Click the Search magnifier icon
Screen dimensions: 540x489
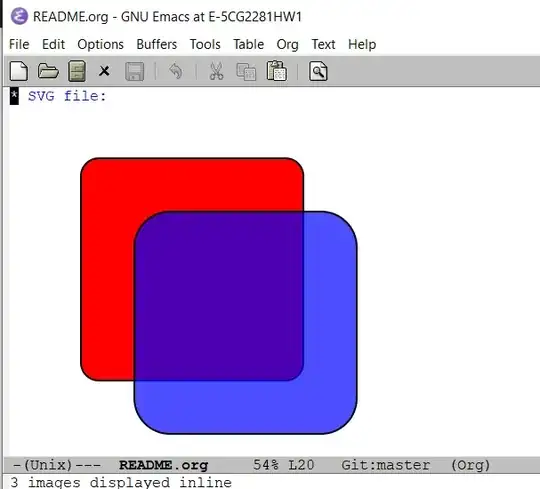pyautogui.click(x=318, y=71)
